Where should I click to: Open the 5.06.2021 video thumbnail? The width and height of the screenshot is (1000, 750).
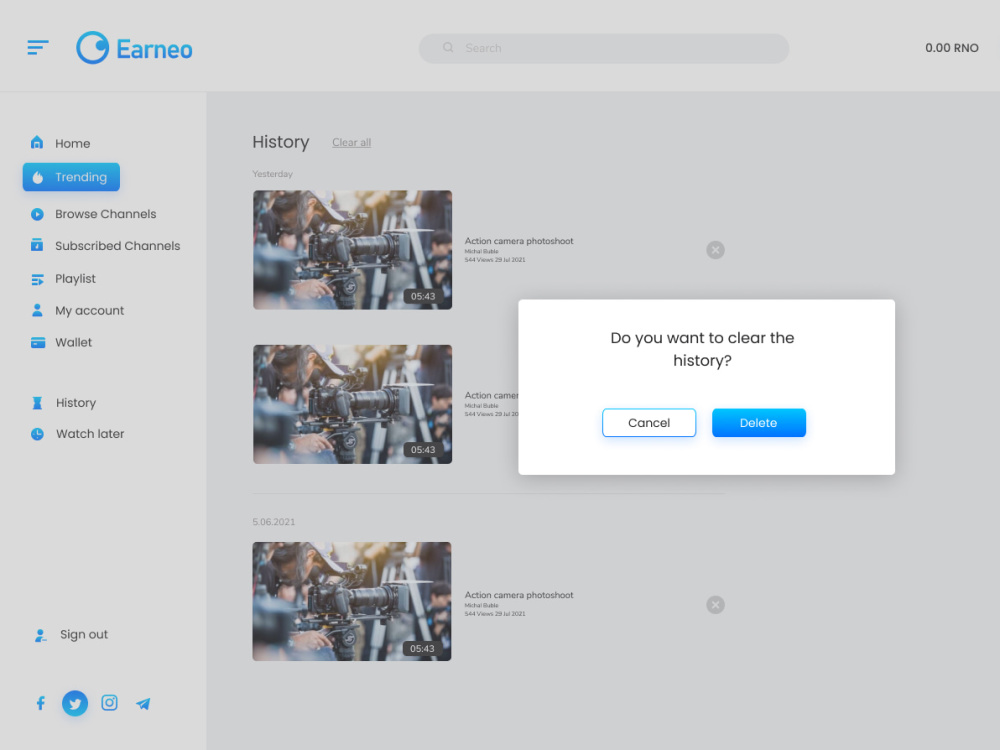351,601
